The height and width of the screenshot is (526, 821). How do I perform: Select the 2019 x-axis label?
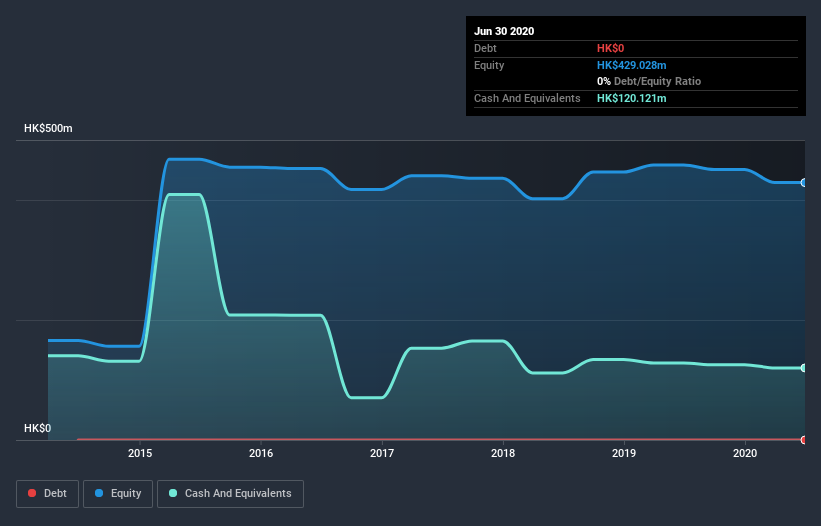click(x=624, y=453)
